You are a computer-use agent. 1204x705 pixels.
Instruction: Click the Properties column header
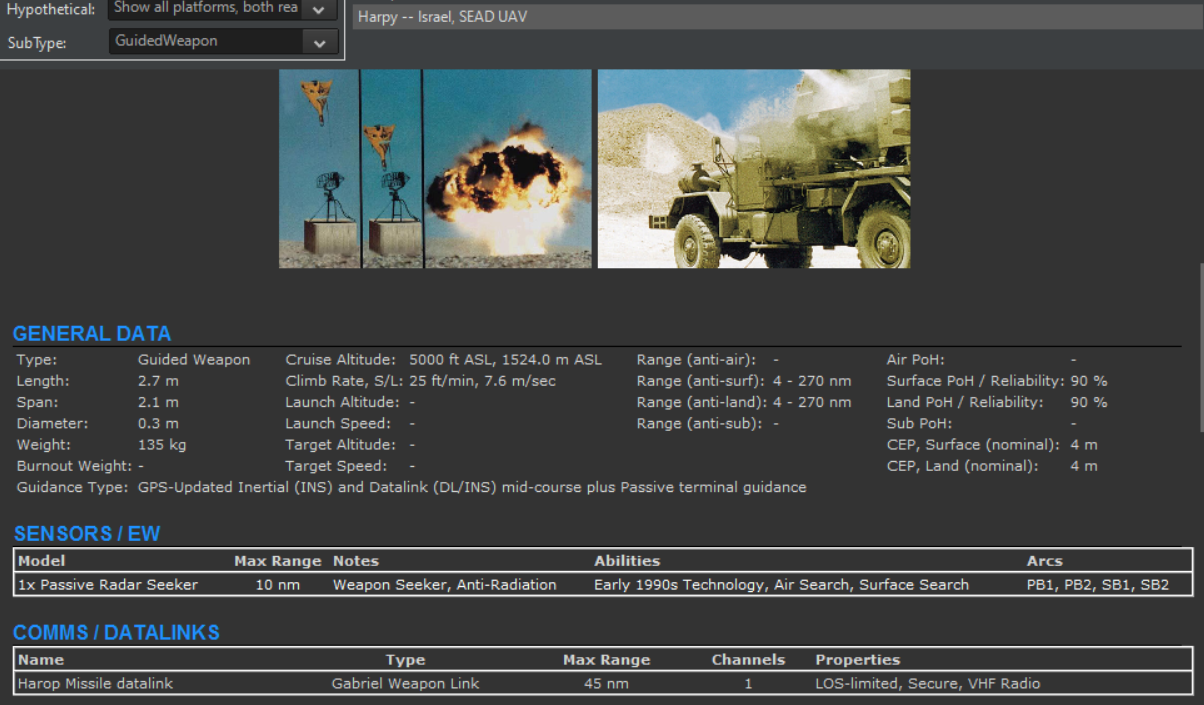tap(858, 660)
